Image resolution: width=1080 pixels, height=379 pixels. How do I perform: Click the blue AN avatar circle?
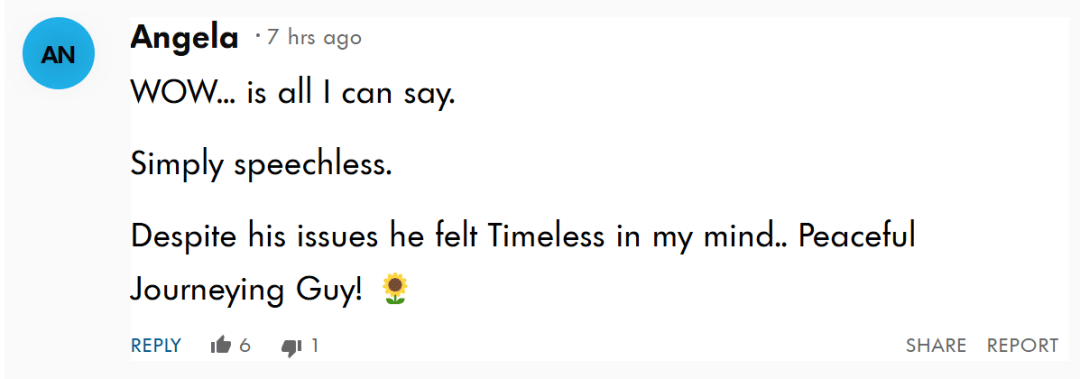point(58,54)
